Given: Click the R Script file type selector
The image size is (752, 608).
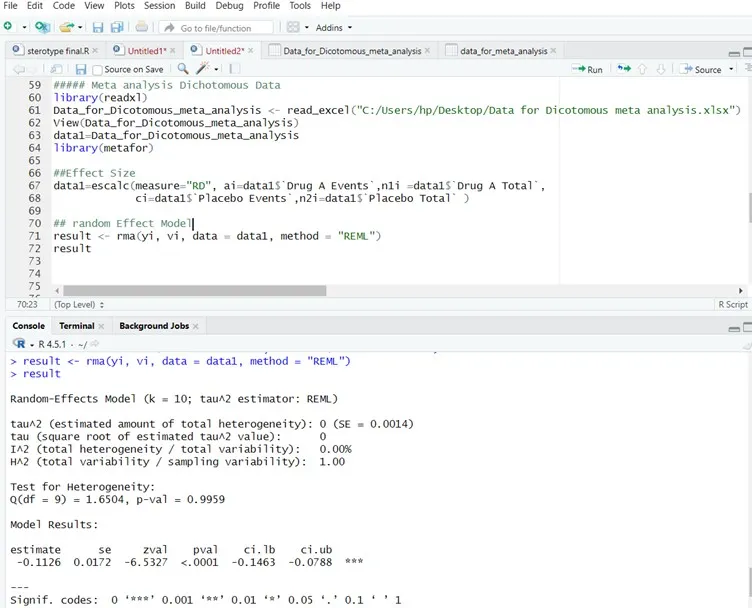Looking at the screenshot, I should (x=733, y=304).
